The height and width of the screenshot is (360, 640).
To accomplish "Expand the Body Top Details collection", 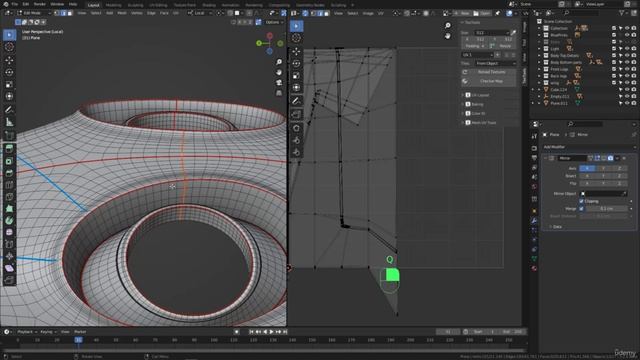I will pyautogui.click(x=539, y=56).
